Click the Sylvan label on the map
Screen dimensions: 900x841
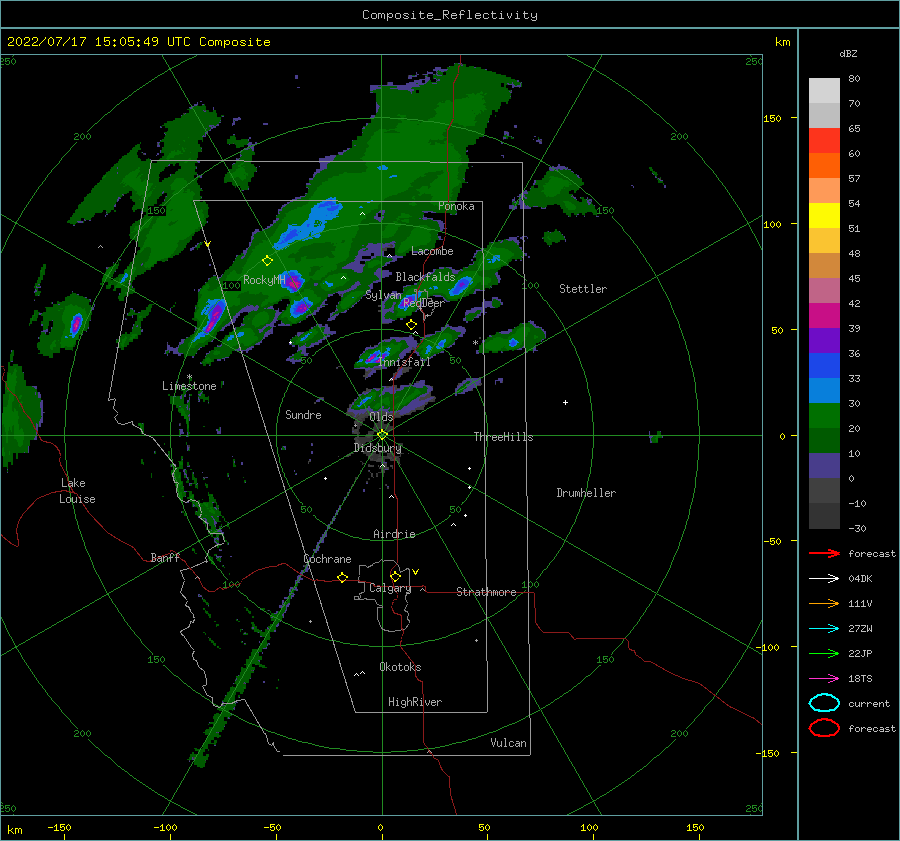(383, 296)
